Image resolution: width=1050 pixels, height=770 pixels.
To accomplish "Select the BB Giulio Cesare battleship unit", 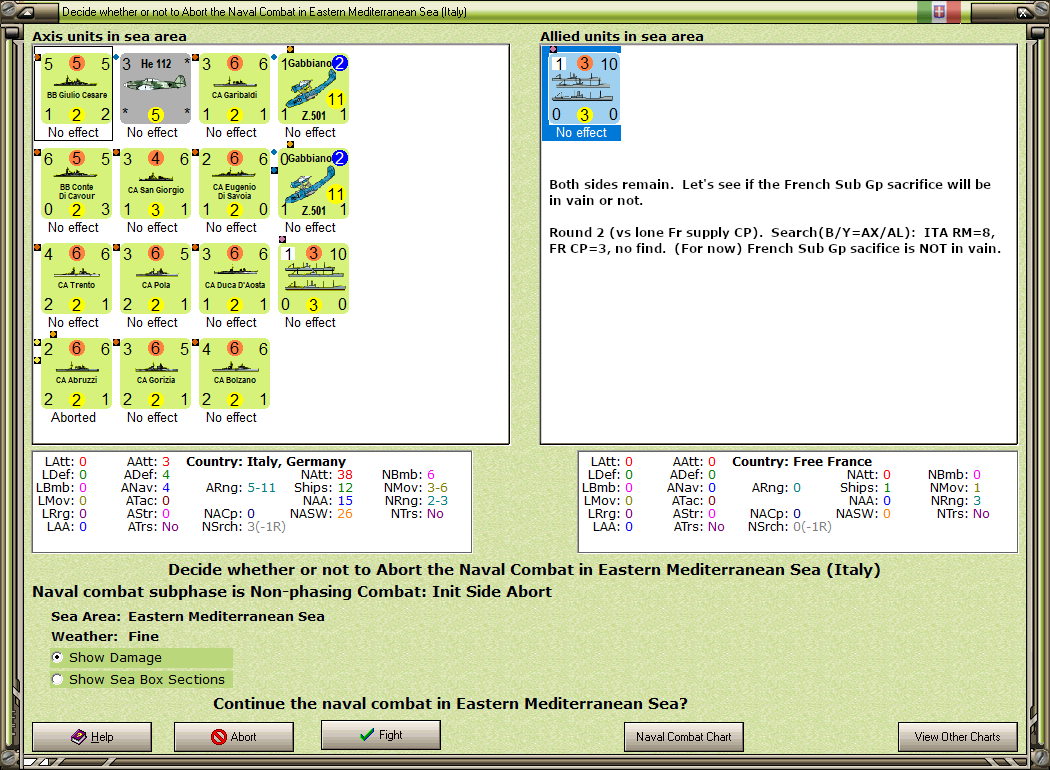I will pos(76,89).
